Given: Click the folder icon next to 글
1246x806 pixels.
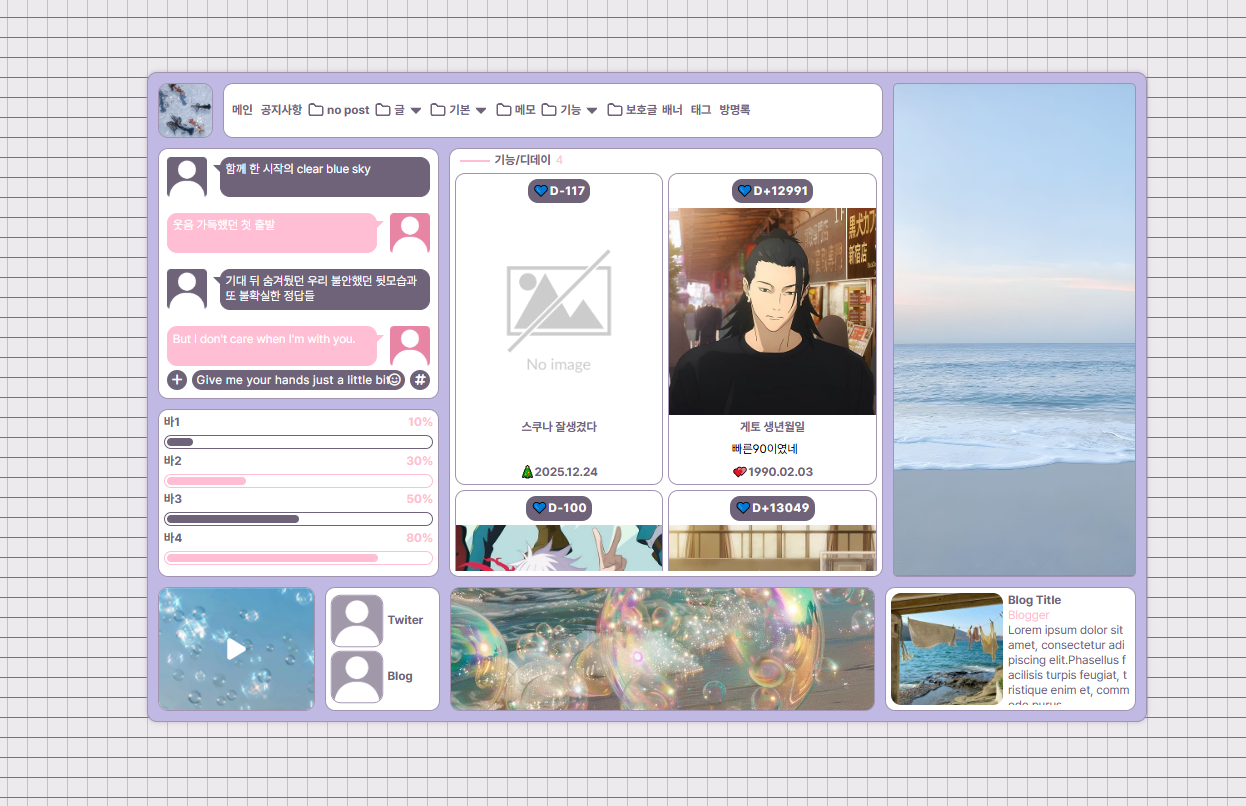Looking at the screenshot, I should pyautogui.click(x=383, y=110).
